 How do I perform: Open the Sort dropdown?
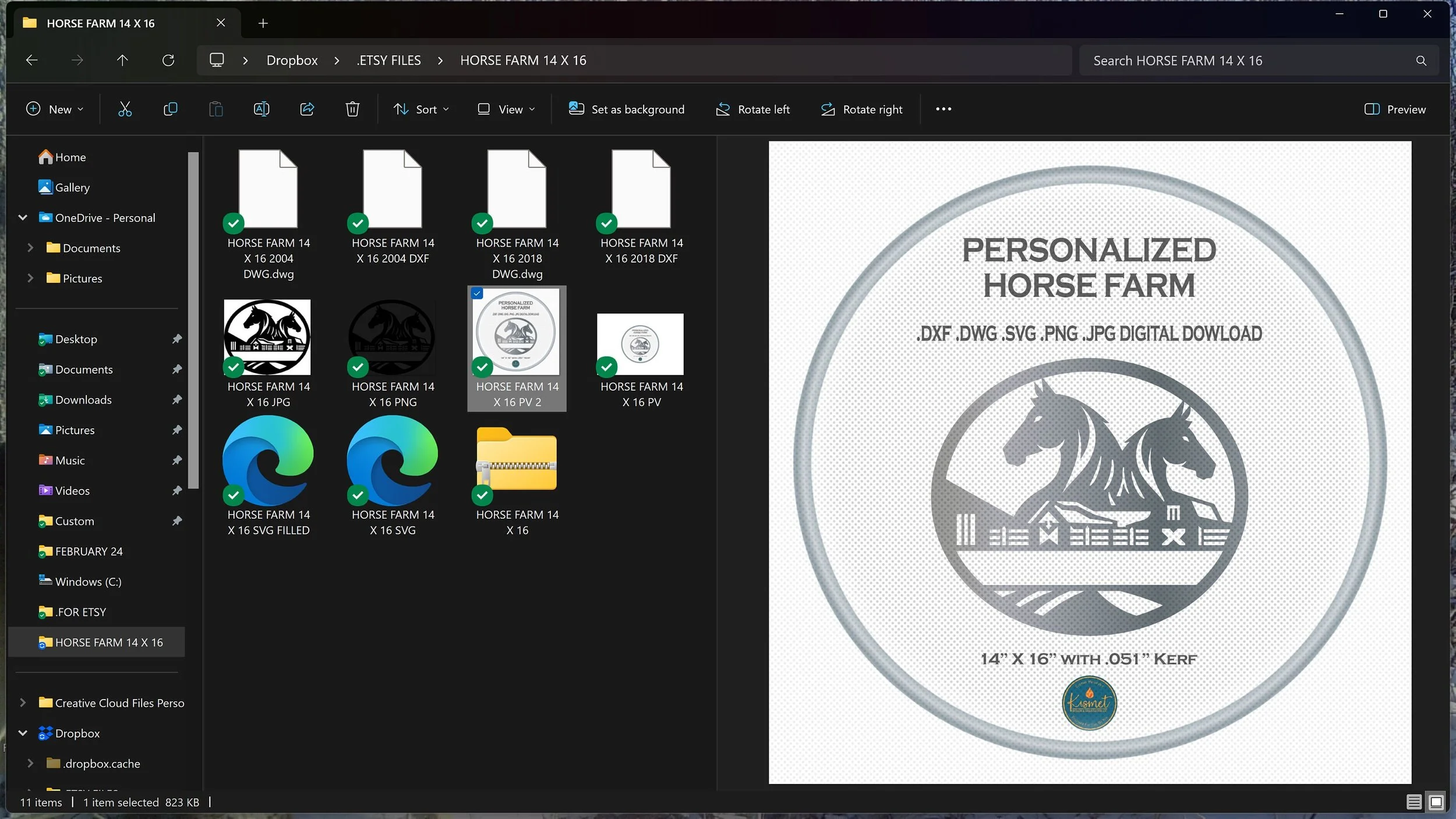(x=421, y=109)
